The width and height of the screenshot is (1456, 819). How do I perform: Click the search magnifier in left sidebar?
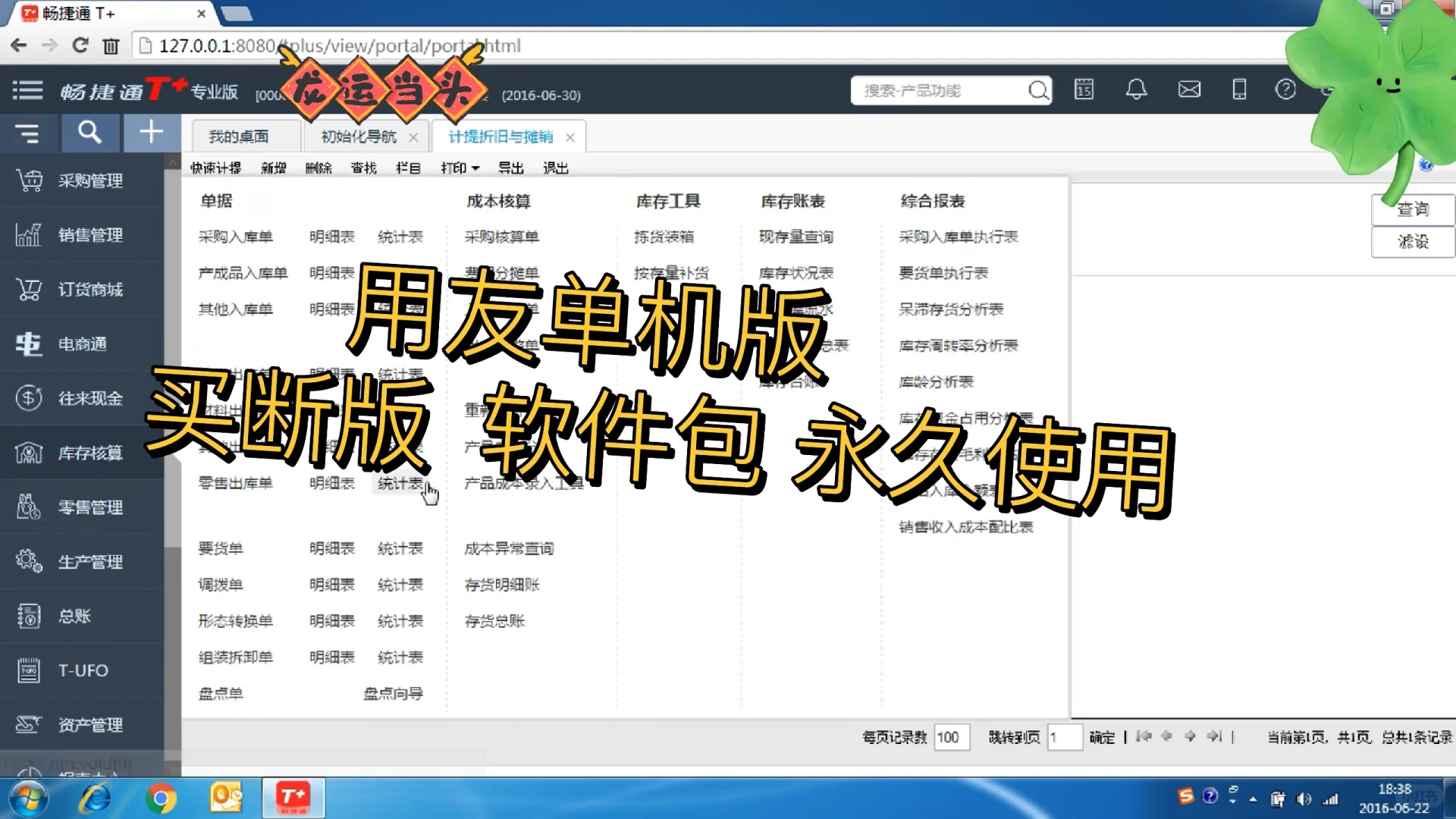coord(89,133)
